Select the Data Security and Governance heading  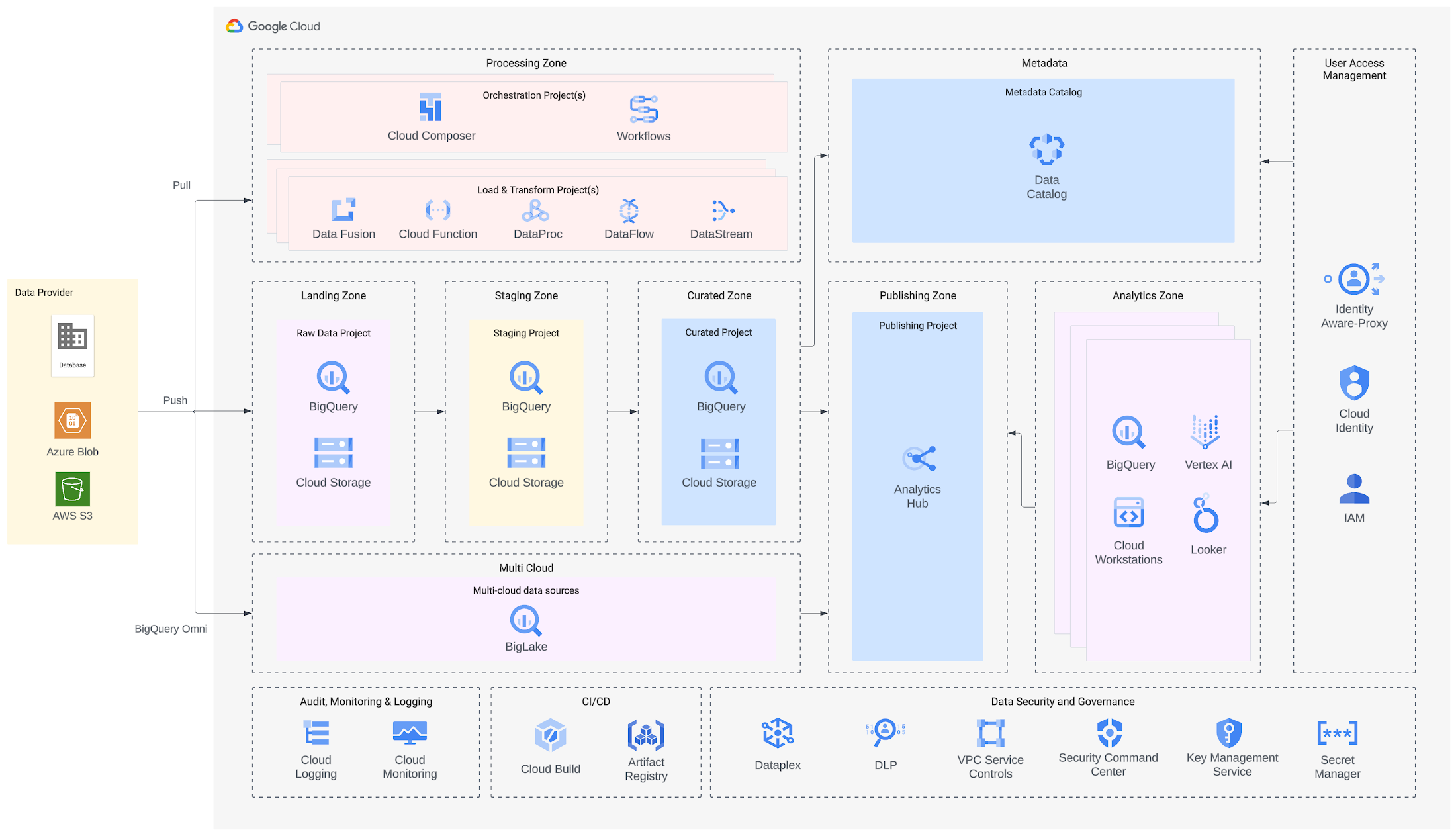pyautogui.click(x=1063, y=702)
